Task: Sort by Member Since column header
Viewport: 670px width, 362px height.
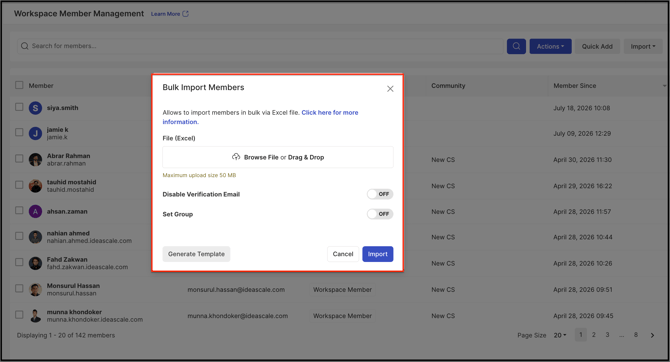Action: pos(575,85)
